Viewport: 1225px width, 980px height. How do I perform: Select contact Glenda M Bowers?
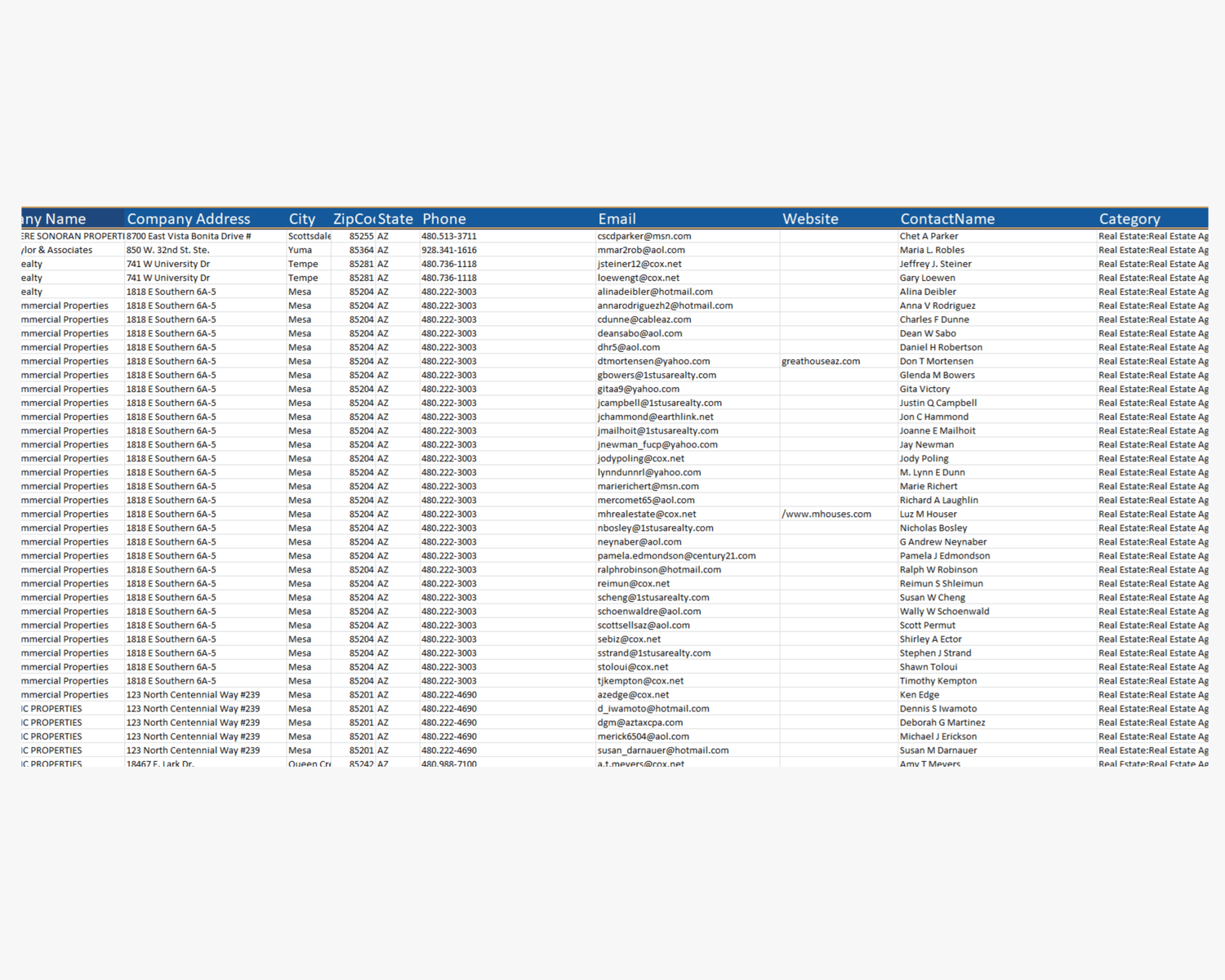click(938, 375)
